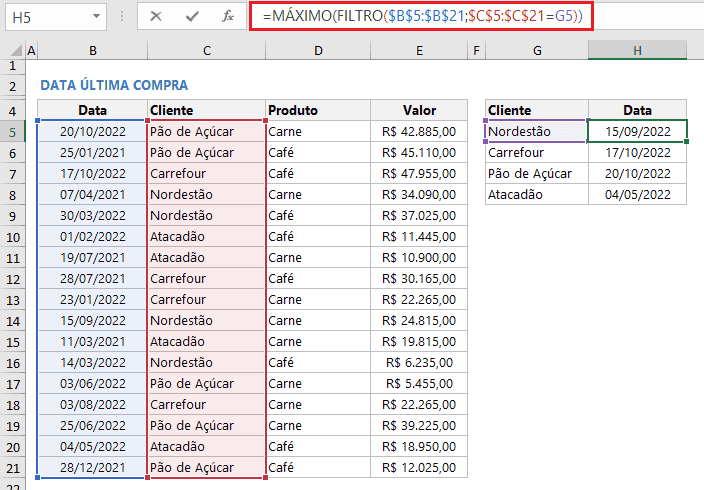Click the formula bar options dots
The width and height of the screenshot is (704, 490).
[x=122, y=16]
